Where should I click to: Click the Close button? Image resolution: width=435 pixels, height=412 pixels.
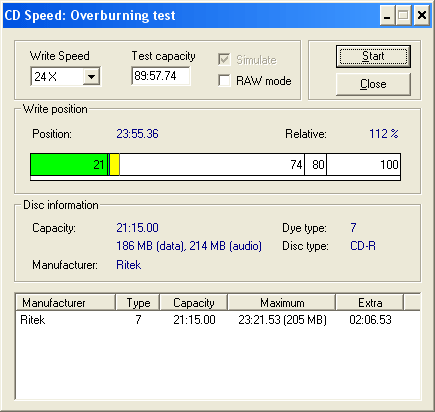[373, 84]
